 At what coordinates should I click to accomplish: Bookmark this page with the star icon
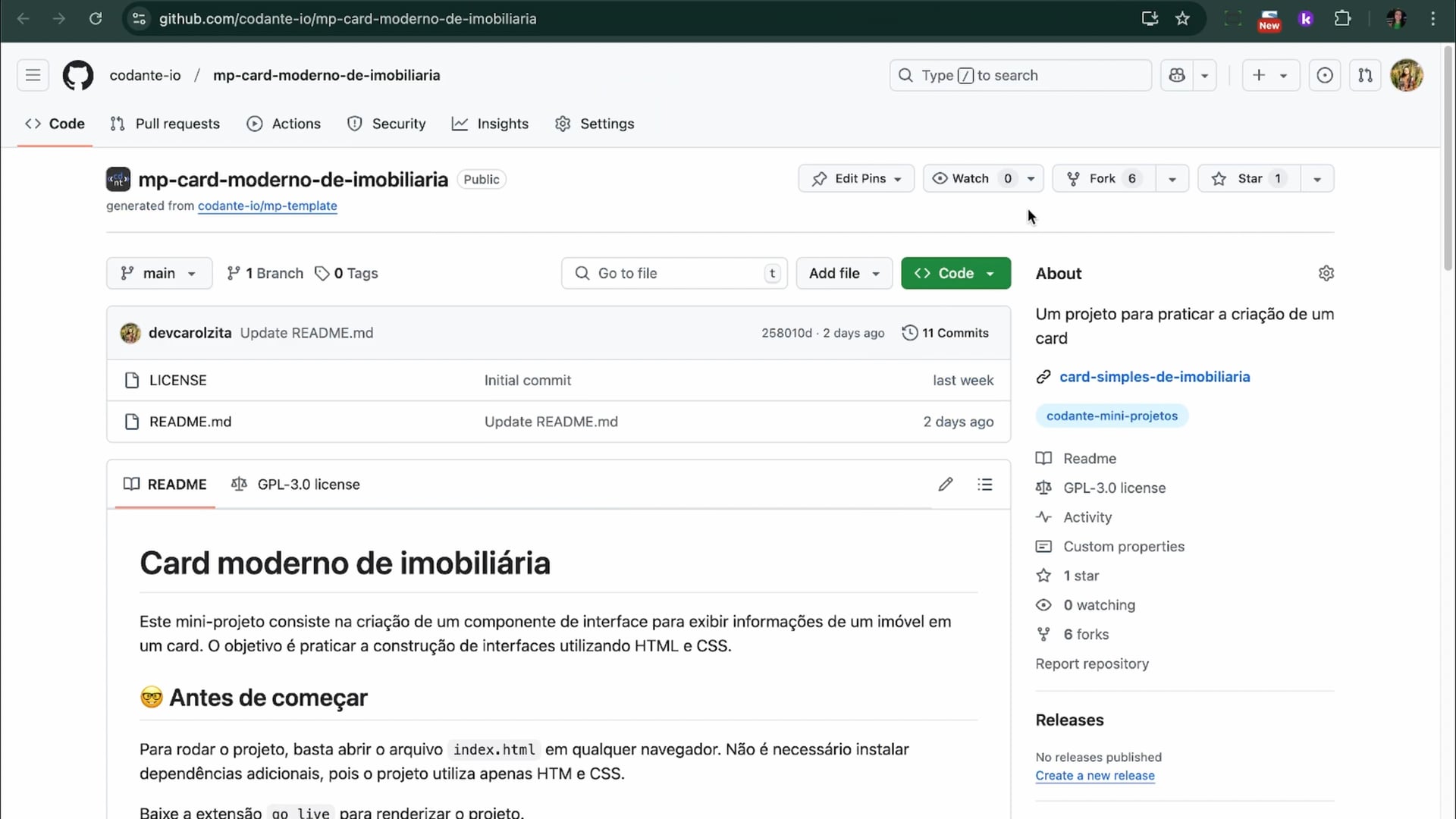(1182, 19)
